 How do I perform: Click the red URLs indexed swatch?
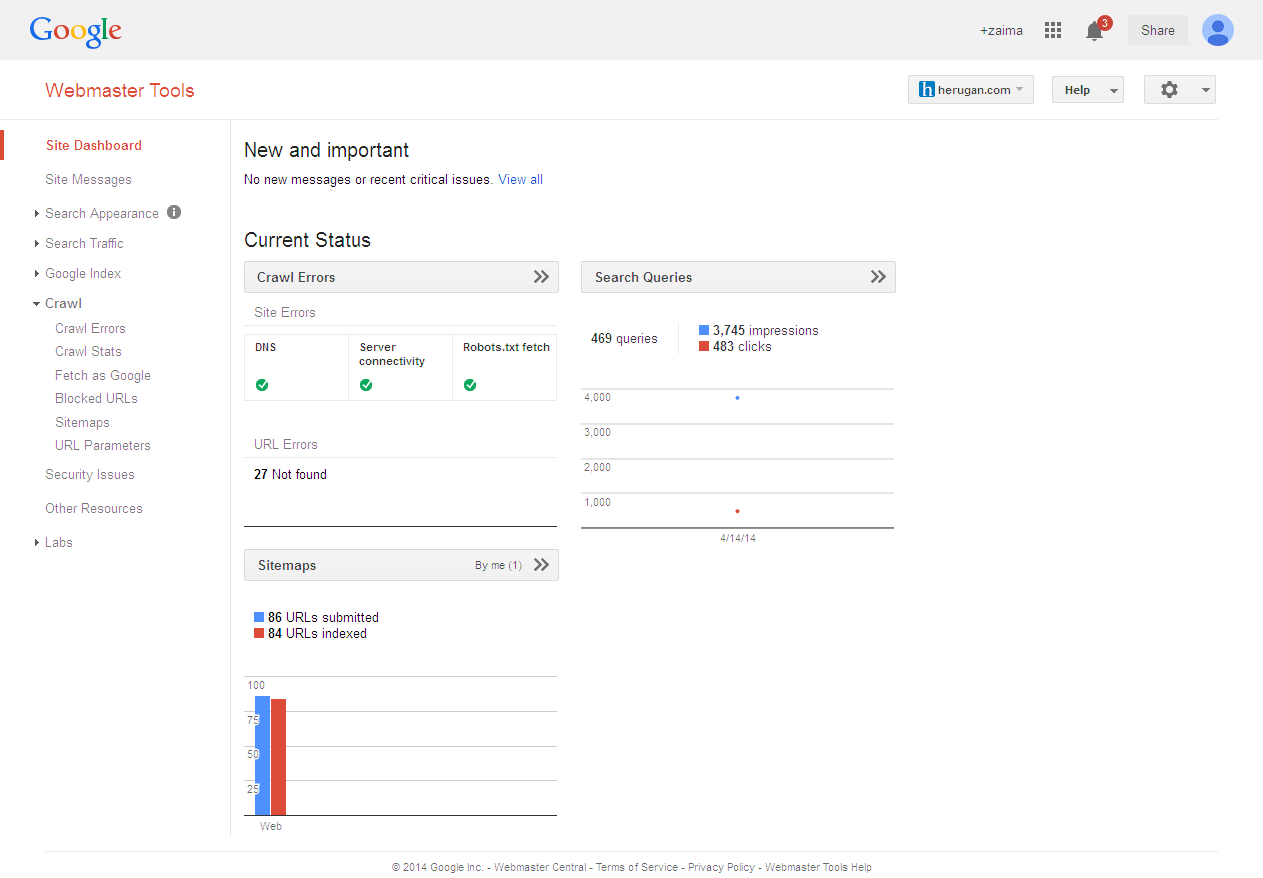click(x=259, y=633)
